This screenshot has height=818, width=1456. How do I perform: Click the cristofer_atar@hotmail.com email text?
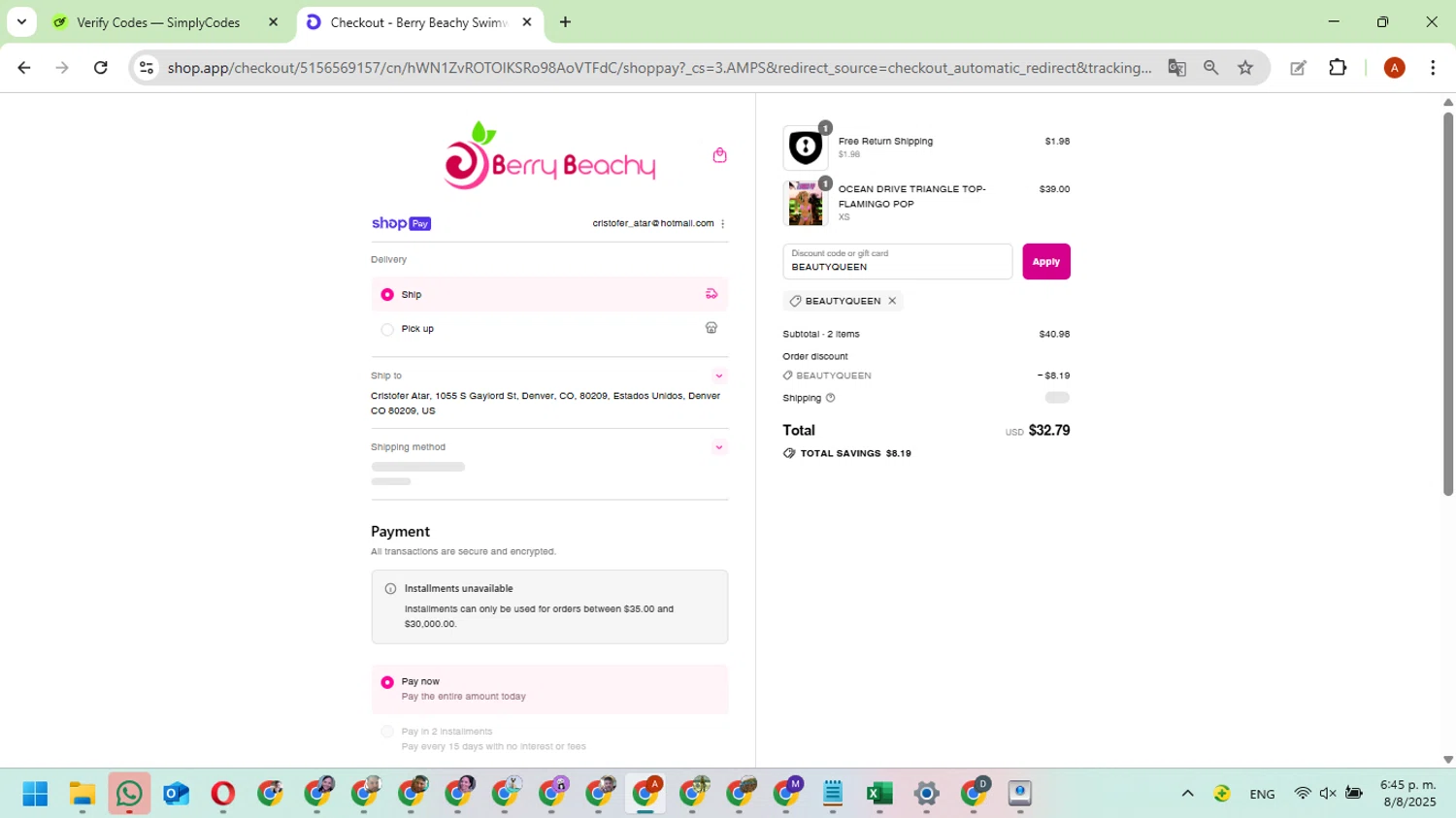653,223
